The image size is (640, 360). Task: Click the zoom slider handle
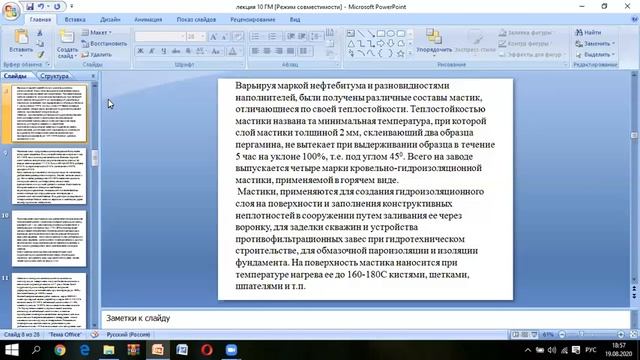click(x=582, y=334)
